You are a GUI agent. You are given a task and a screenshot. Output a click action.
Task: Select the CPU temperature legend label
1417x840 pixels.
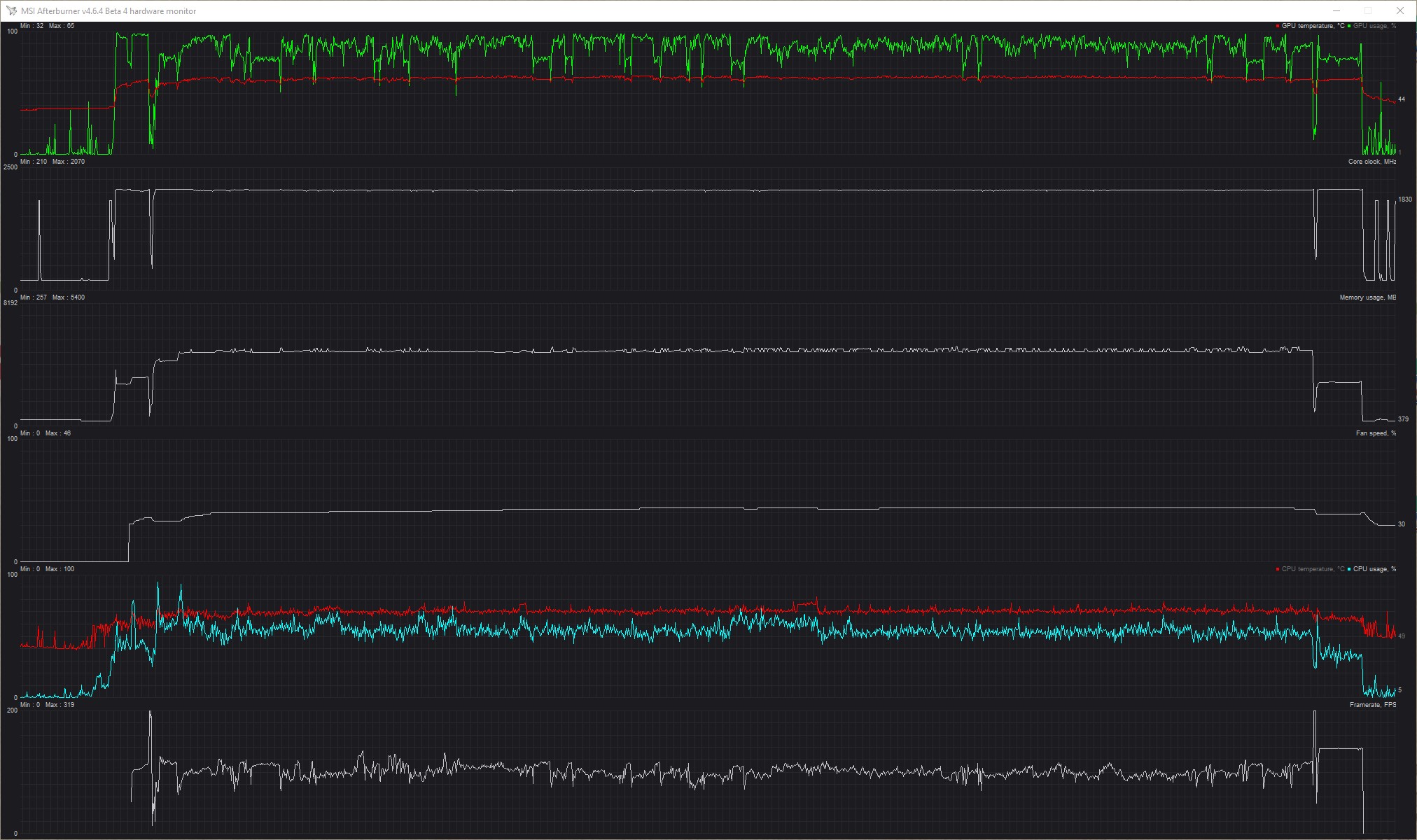pyautogui.click(x=1313, y=569)
